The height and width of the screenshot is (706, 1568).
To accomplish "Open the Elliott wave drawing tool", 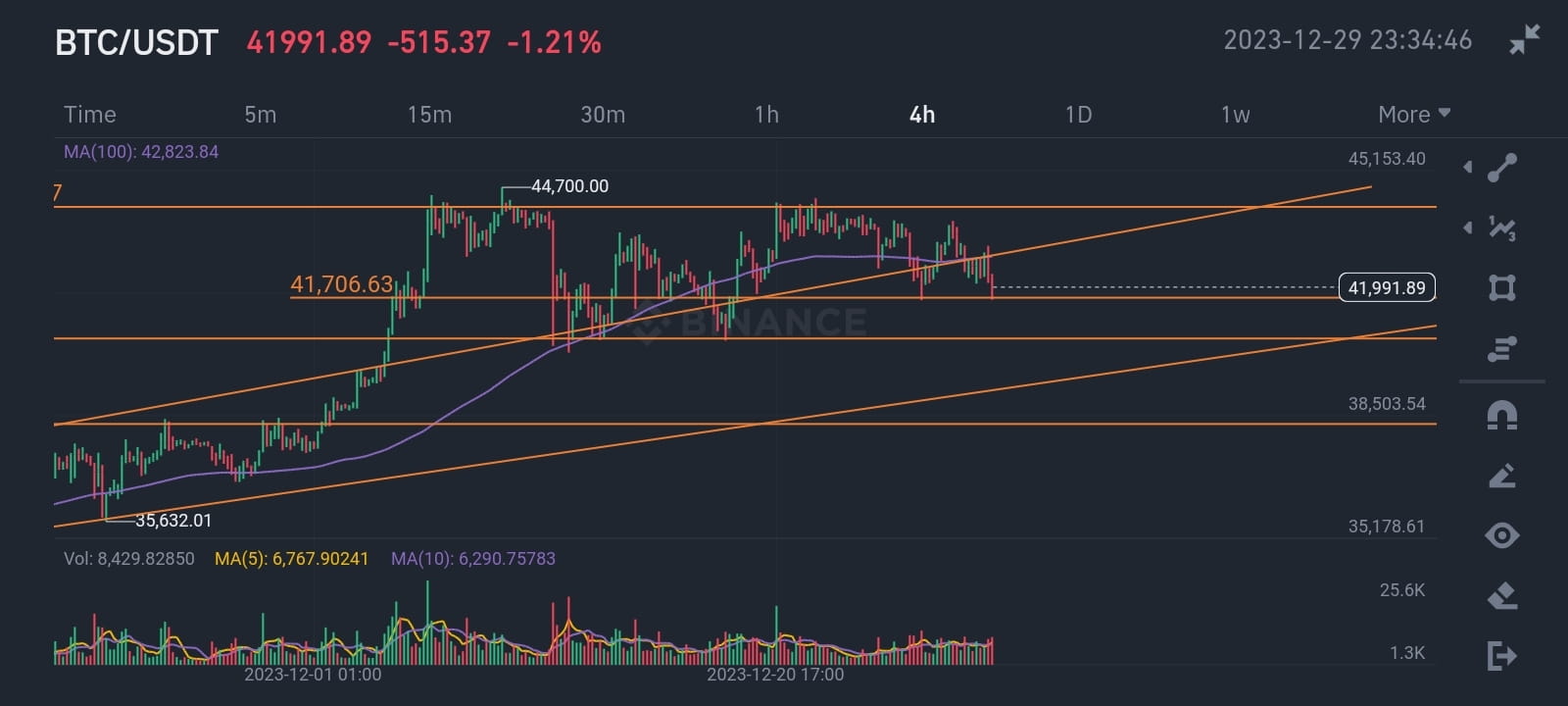I will coord(1502,227).
